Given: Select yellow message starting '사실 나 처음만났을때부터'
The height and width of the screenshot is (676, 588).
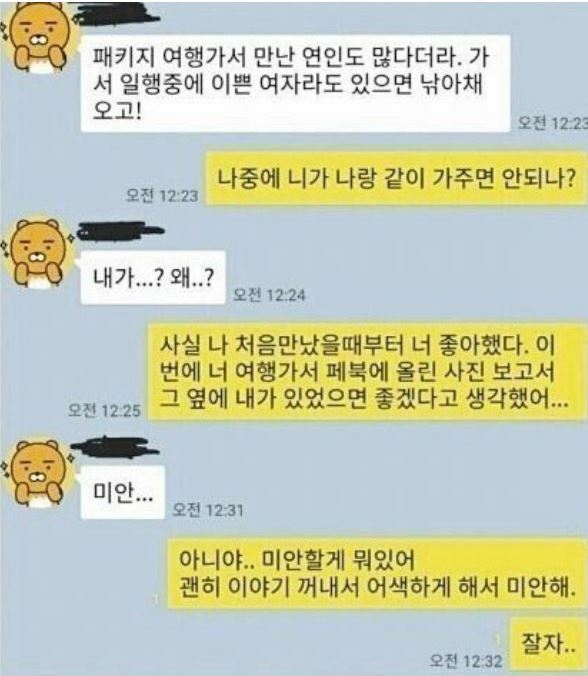Looking at the screenshot, I should coord(366,373).
